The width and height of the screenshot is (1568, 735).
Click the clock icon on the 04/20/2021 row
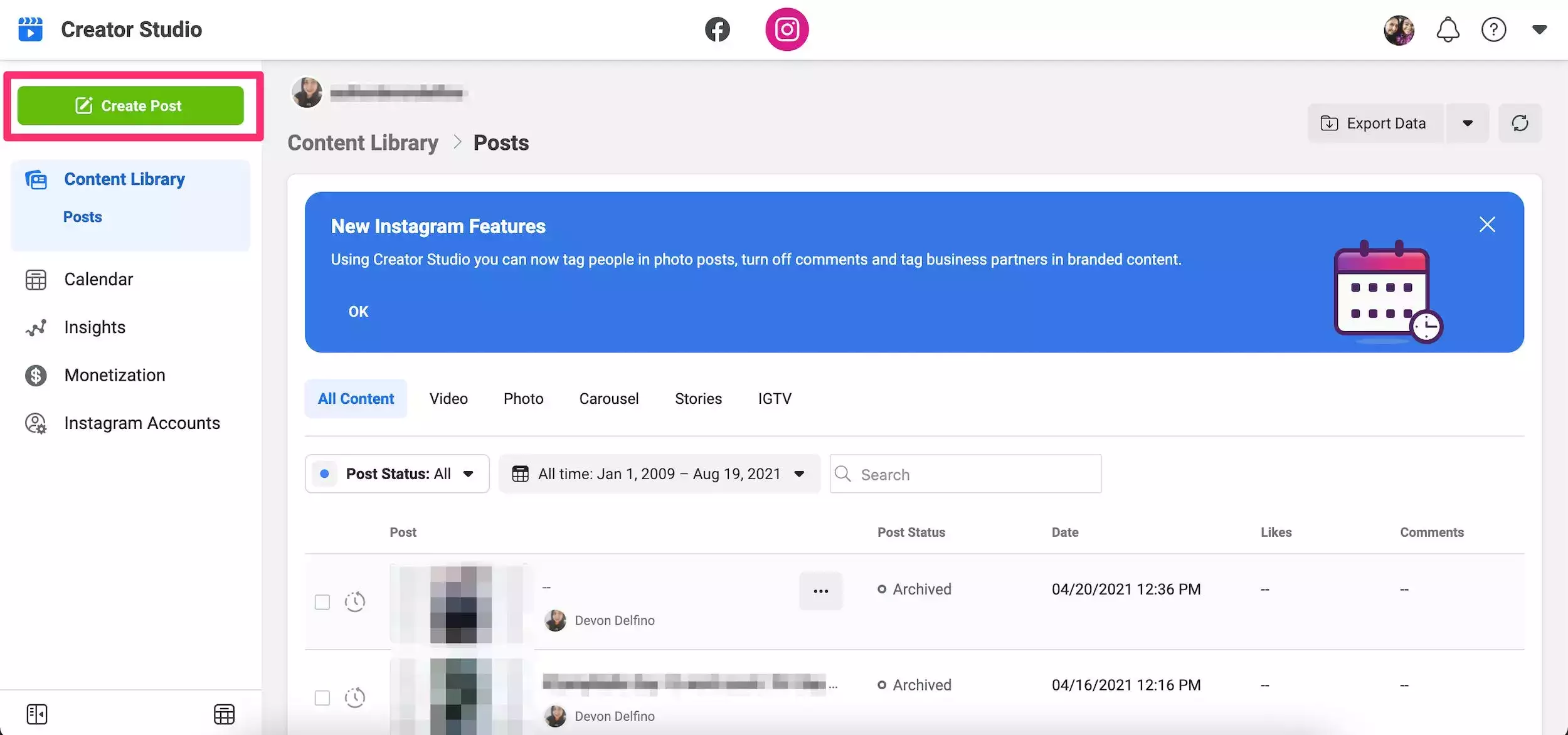click(355, 602)
